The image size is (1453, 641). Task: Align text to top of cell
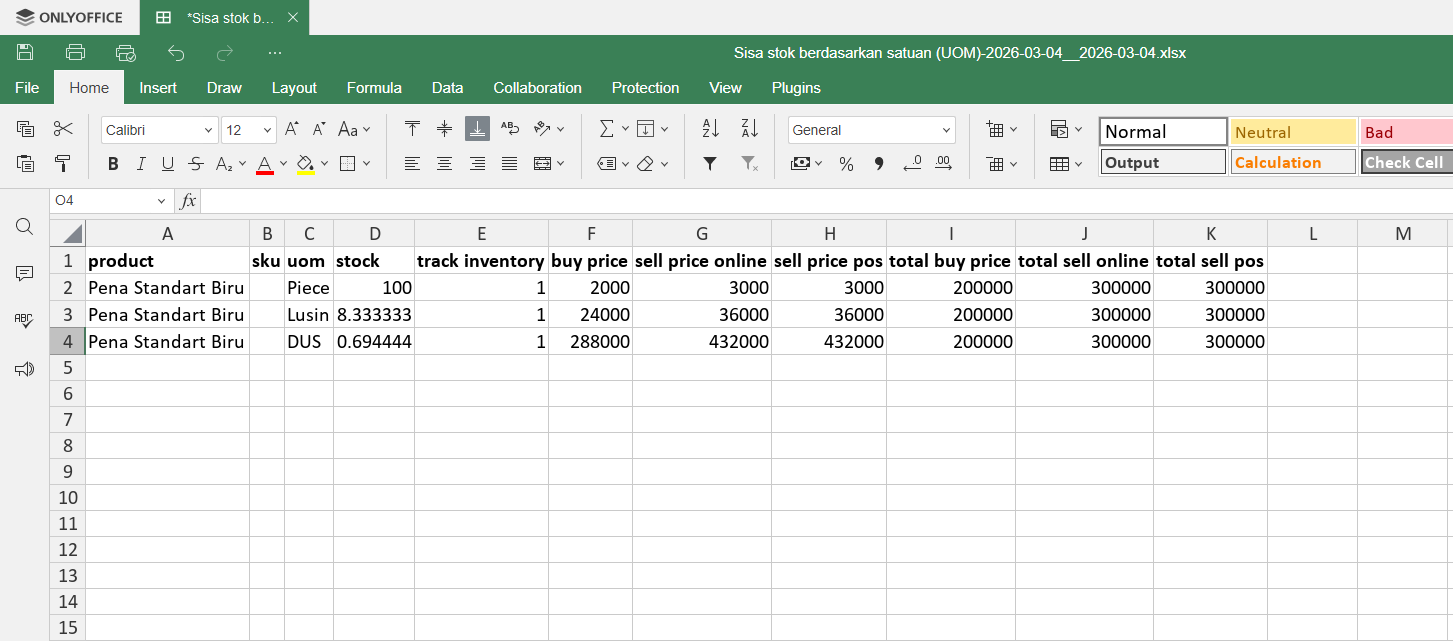(x=412, y=129)
